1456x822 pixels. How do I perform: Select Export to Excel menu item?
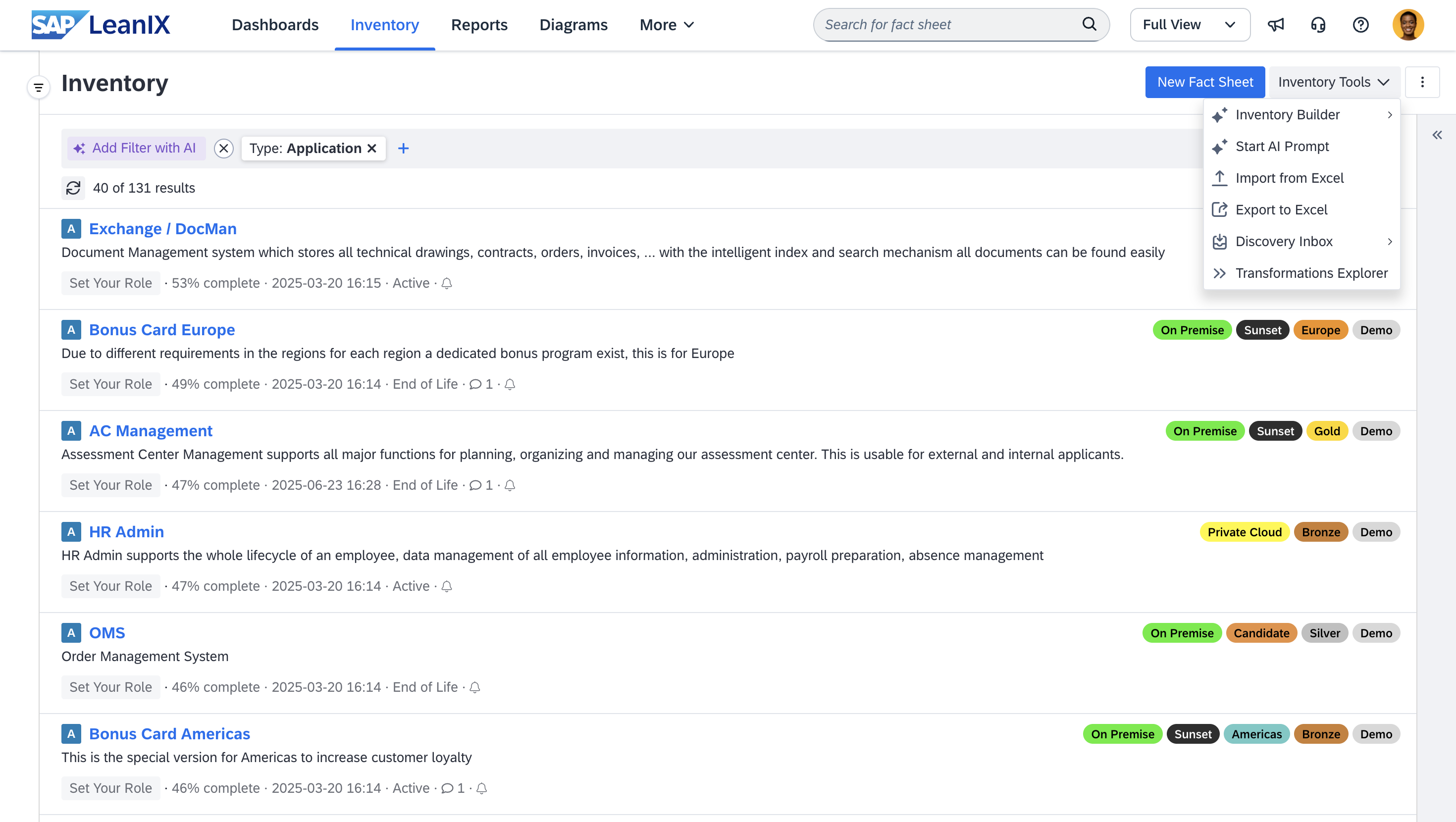coord(1281,210)
